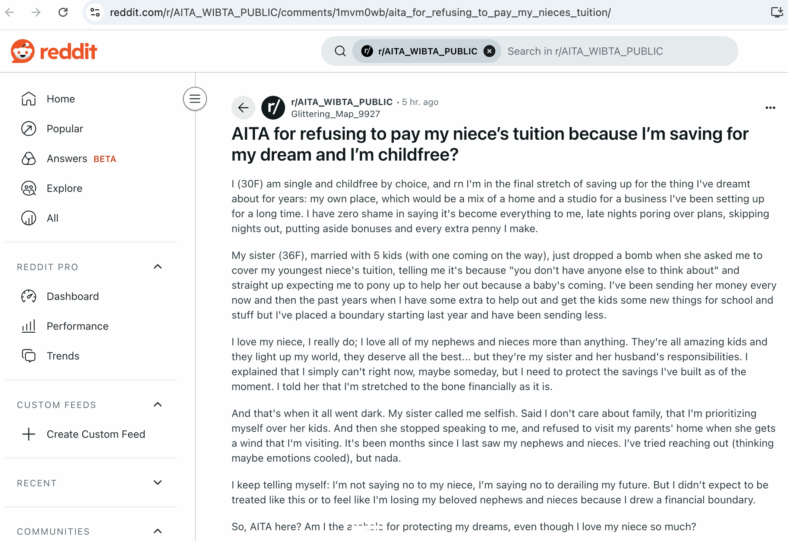Go to Popular via arrow icon
Image resolution: width=788 pixels, height=541 pixels.
29,129
